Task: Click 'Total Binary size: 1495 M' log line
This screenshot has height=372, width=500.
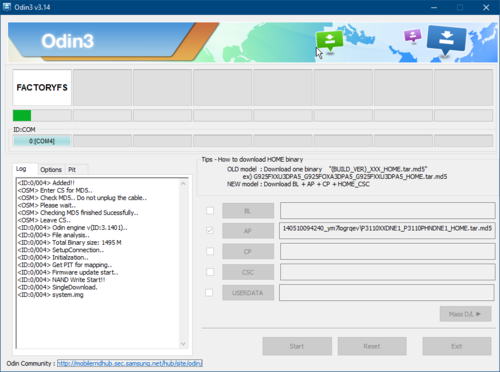Action: point(69,243)
